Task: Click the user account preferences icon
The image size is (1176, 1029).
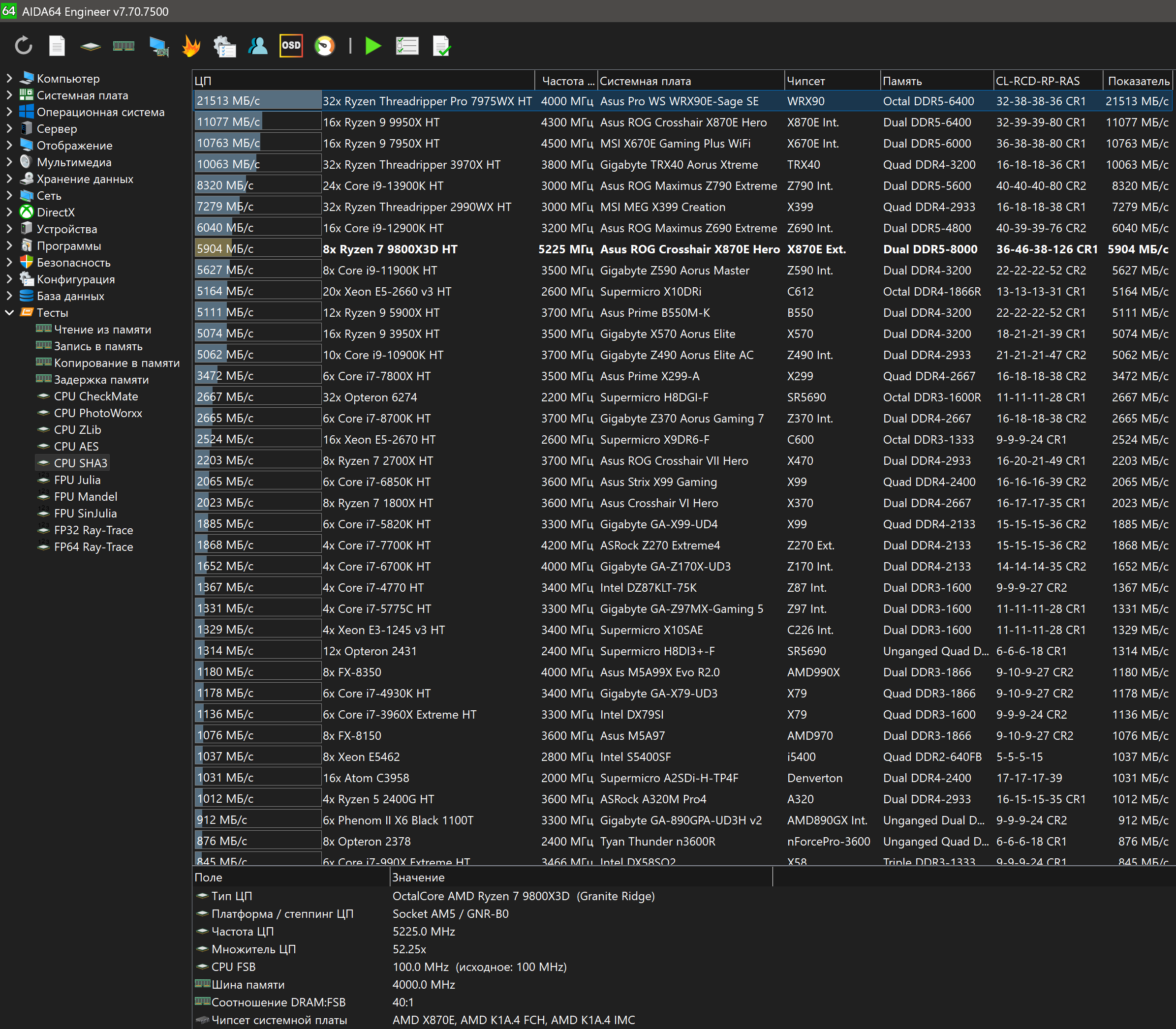Action: pyautogui.click(x=258, y=46)
